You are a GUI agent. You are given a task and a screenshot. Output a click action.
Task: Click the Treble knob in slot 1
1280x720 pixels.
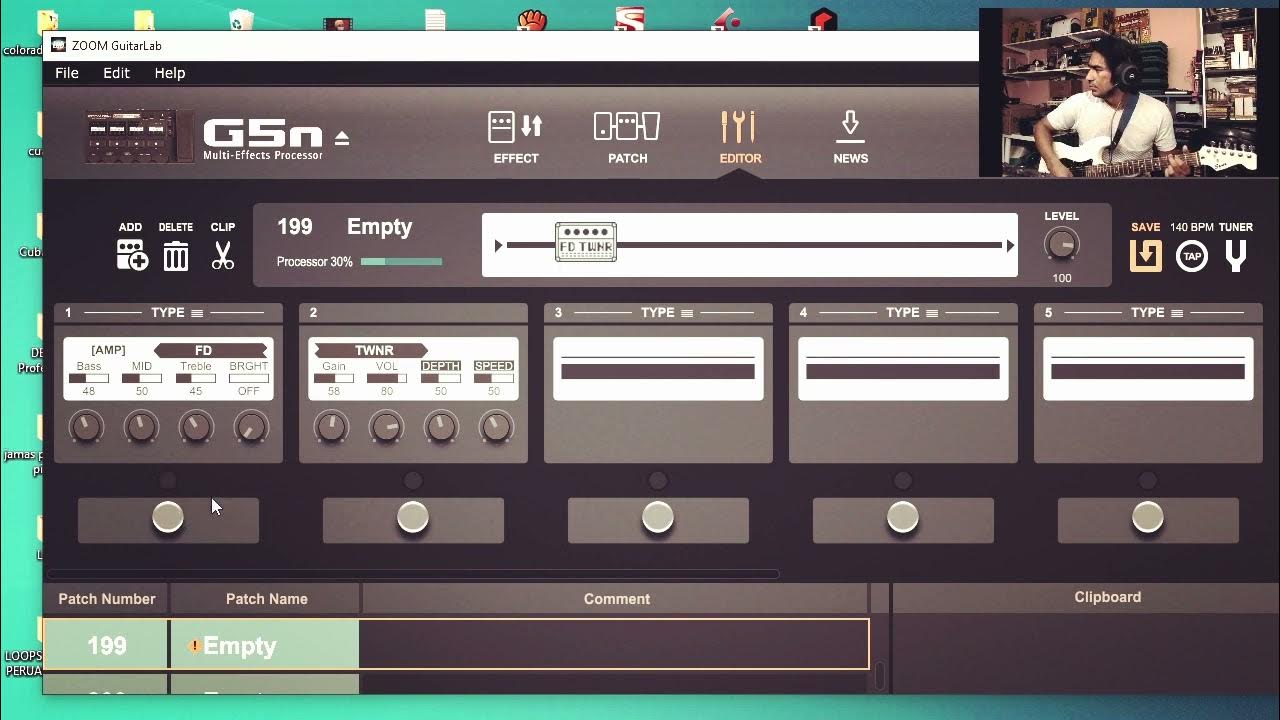[x=196, y=428]
